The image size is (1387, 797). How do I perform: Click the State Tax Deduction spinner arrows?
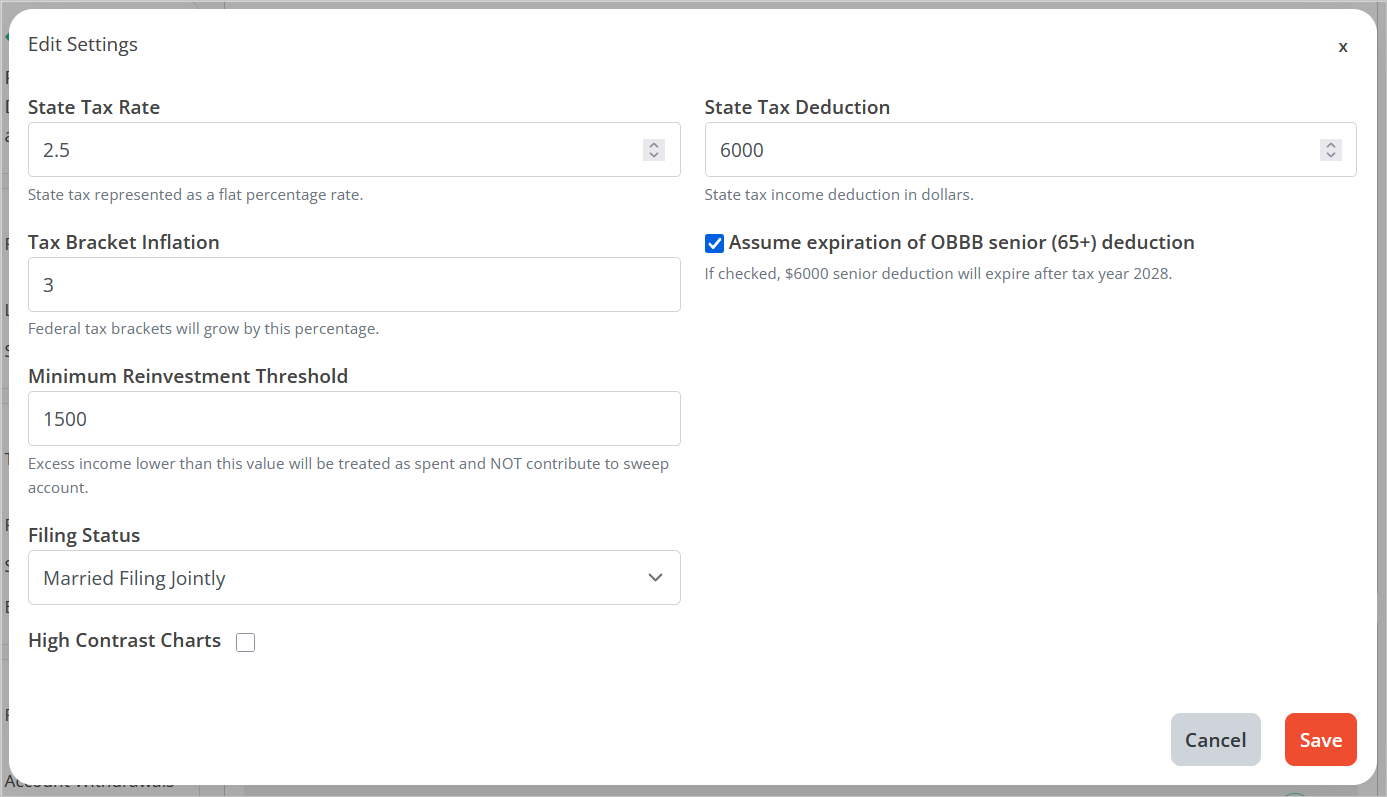[x=1330, y=150]
